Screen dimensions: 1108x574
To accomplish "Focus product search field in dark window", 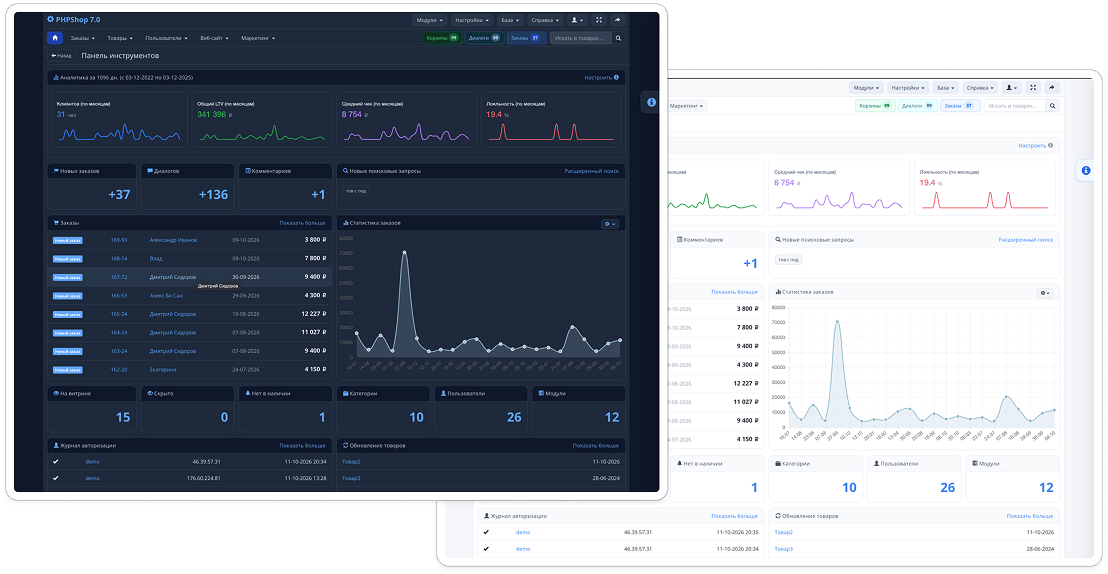I will [x=581, y=38].
